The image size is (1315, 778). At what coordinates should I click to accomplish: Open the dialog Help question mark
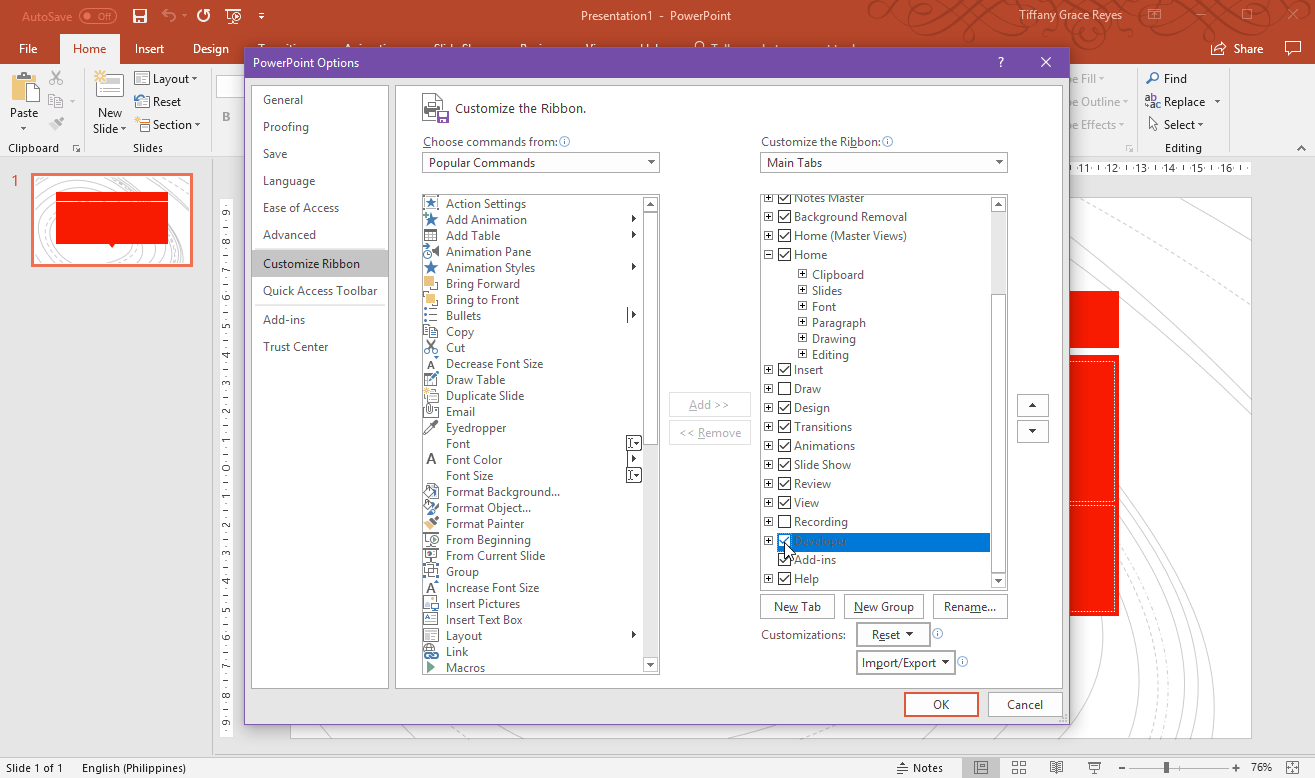pyautogui.click(x=1001, y=62)
